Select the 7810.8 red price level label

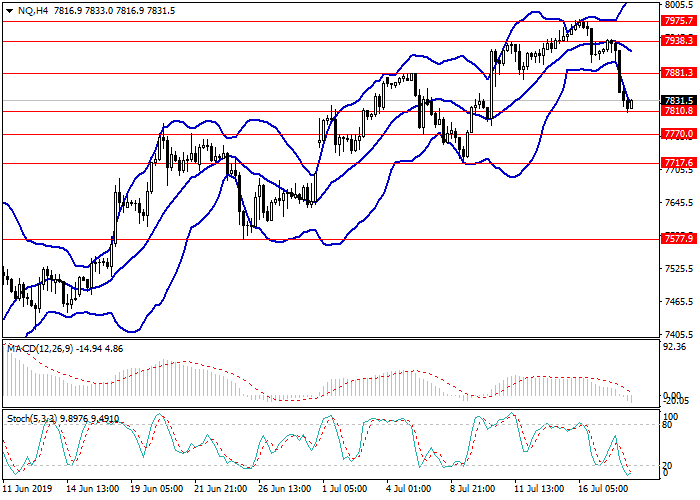point(678,111)
